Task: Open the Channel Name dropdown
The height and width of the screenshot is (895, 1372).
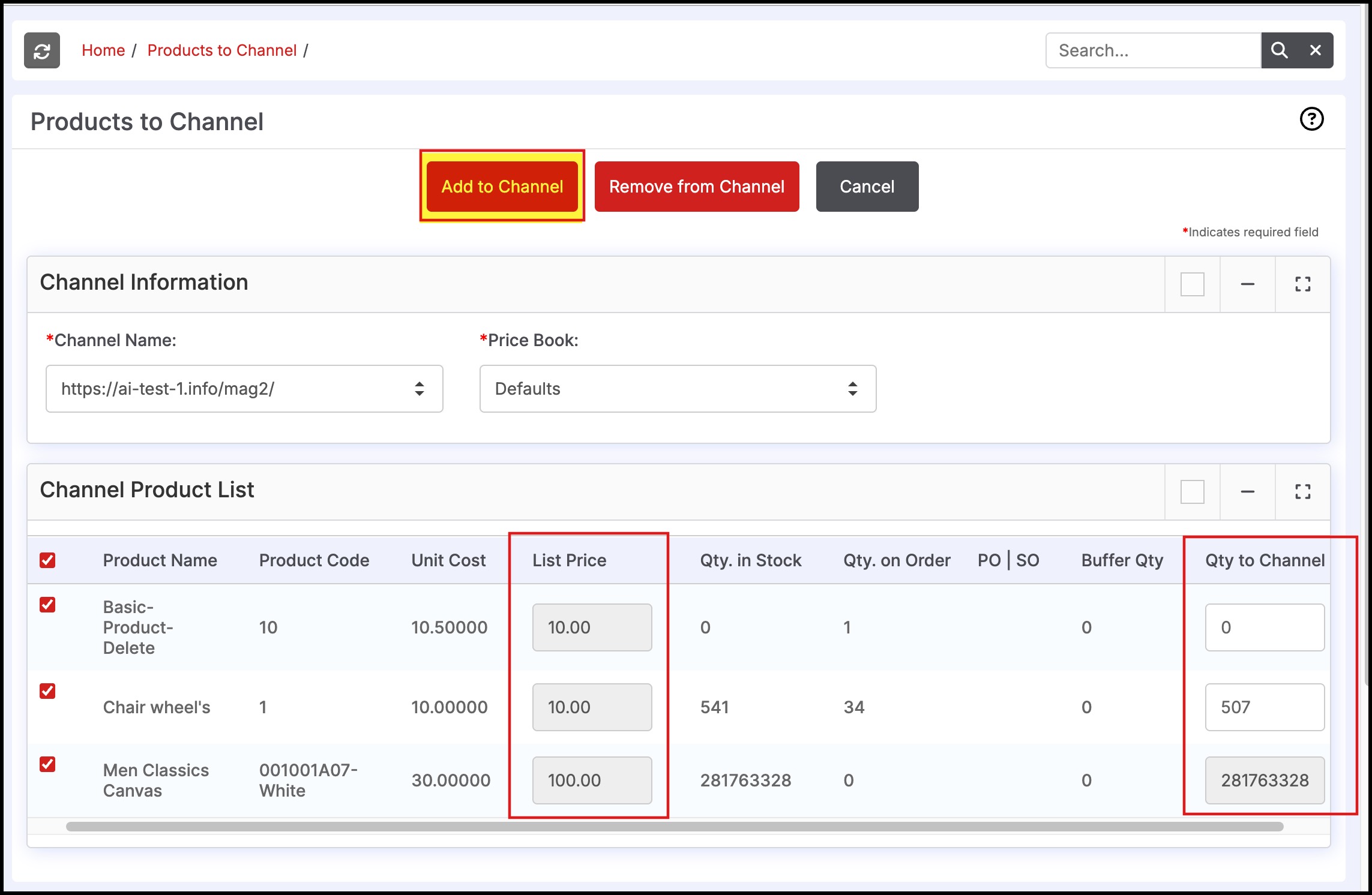Action: pyautogui.click(x=244, y=389)
